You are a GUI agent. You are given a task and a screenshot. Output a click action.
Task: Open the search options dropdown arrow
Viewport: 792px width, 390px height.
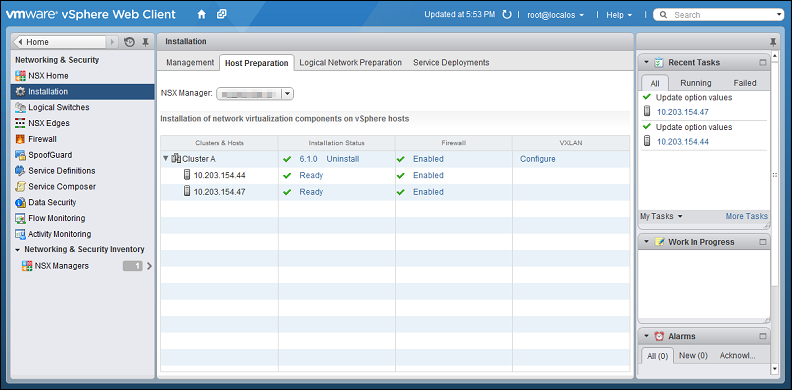780,15
